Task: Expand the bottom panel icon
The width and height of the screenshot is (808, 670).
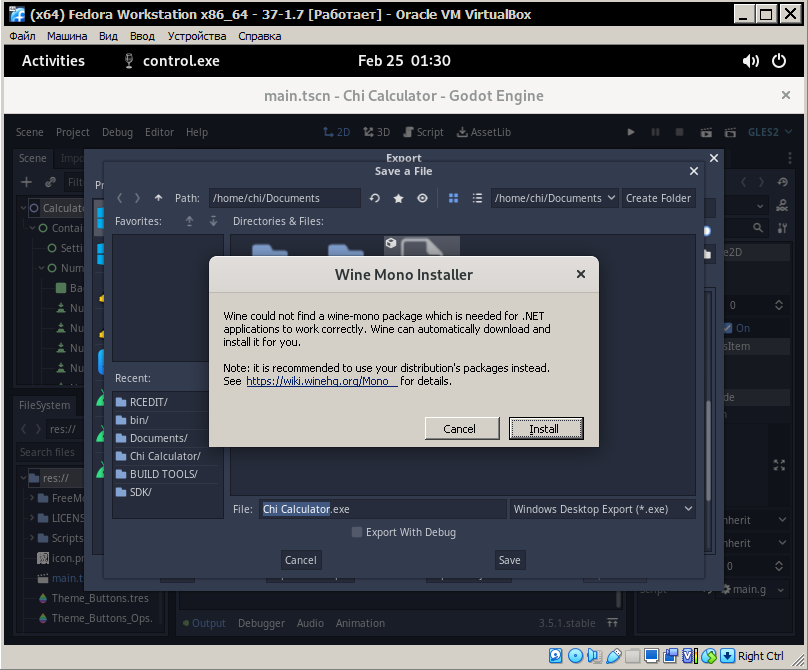Action: click(612, 623)
